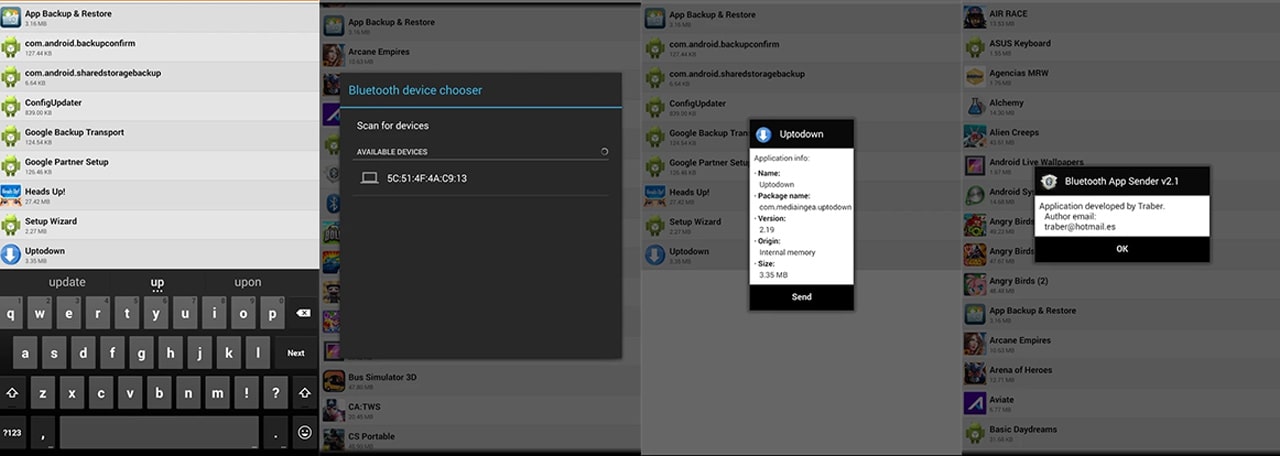Select Google Backup Transport in the keyboard screenshot
Screen dimensions: 1280x456
click(x=160, y=136)
